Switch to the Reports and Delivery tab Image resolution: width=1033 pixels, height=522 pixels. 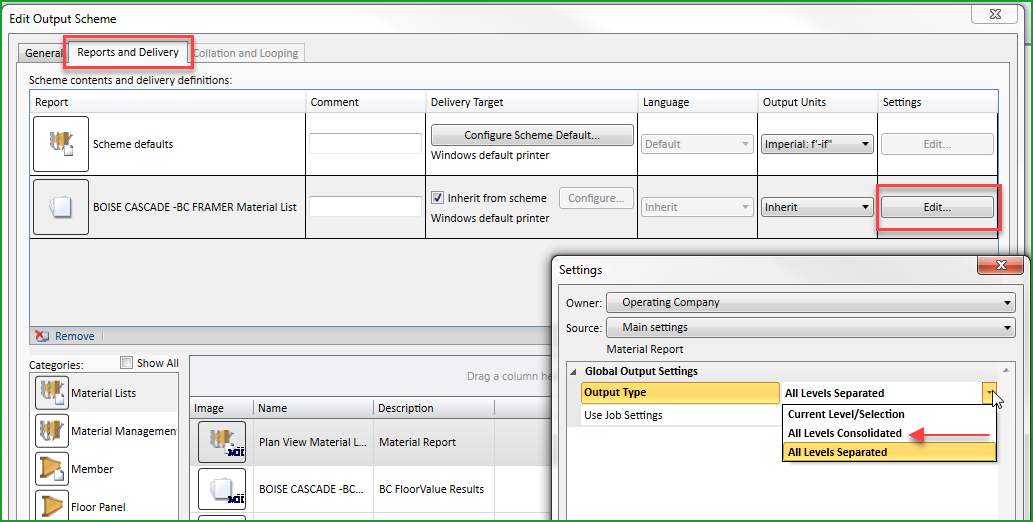[x=128, y=52]
